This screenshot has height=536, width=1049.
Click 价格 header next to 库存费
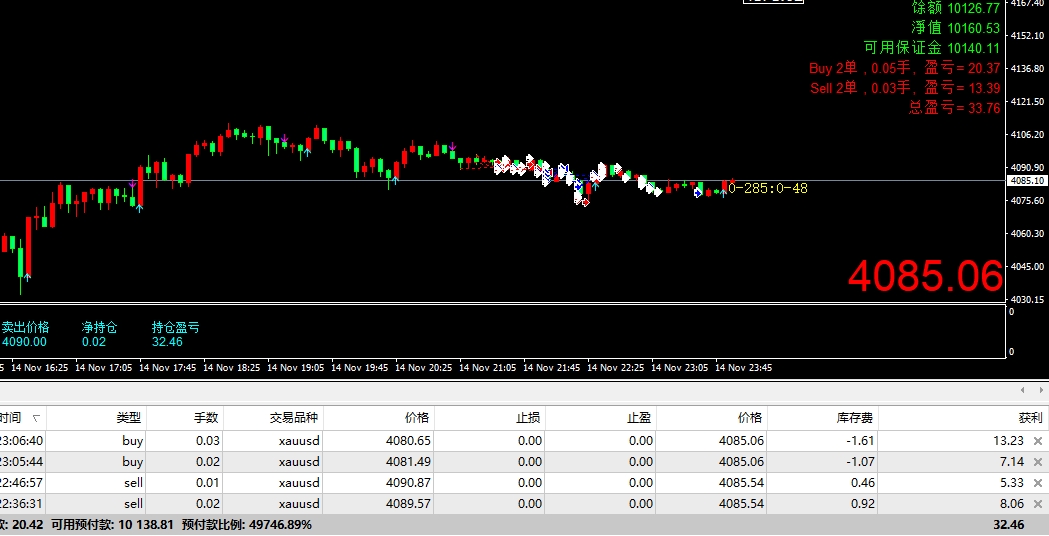coord(750,418)
